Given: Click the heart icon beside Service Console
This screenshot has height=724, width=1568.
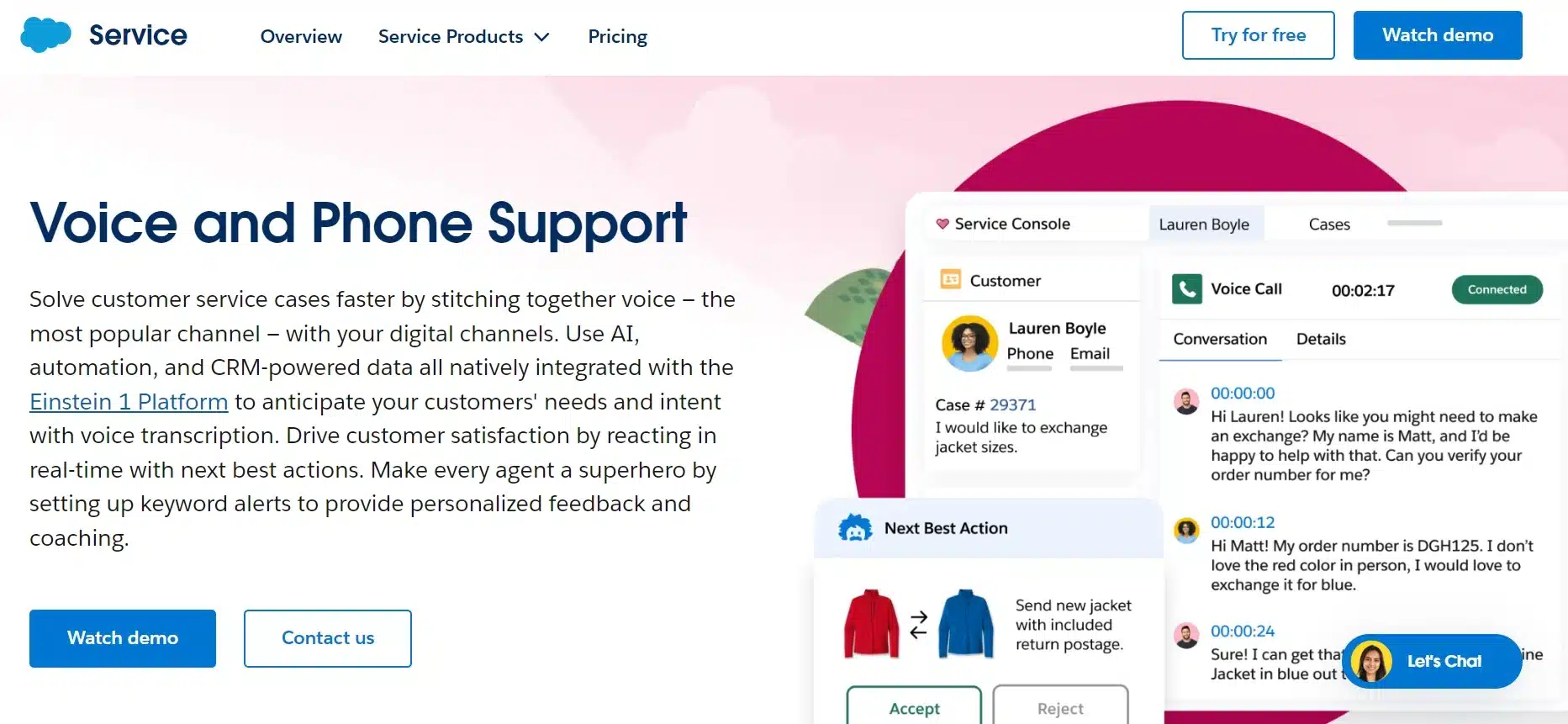Looking at the screenshot, I should [x=943, y=223].
